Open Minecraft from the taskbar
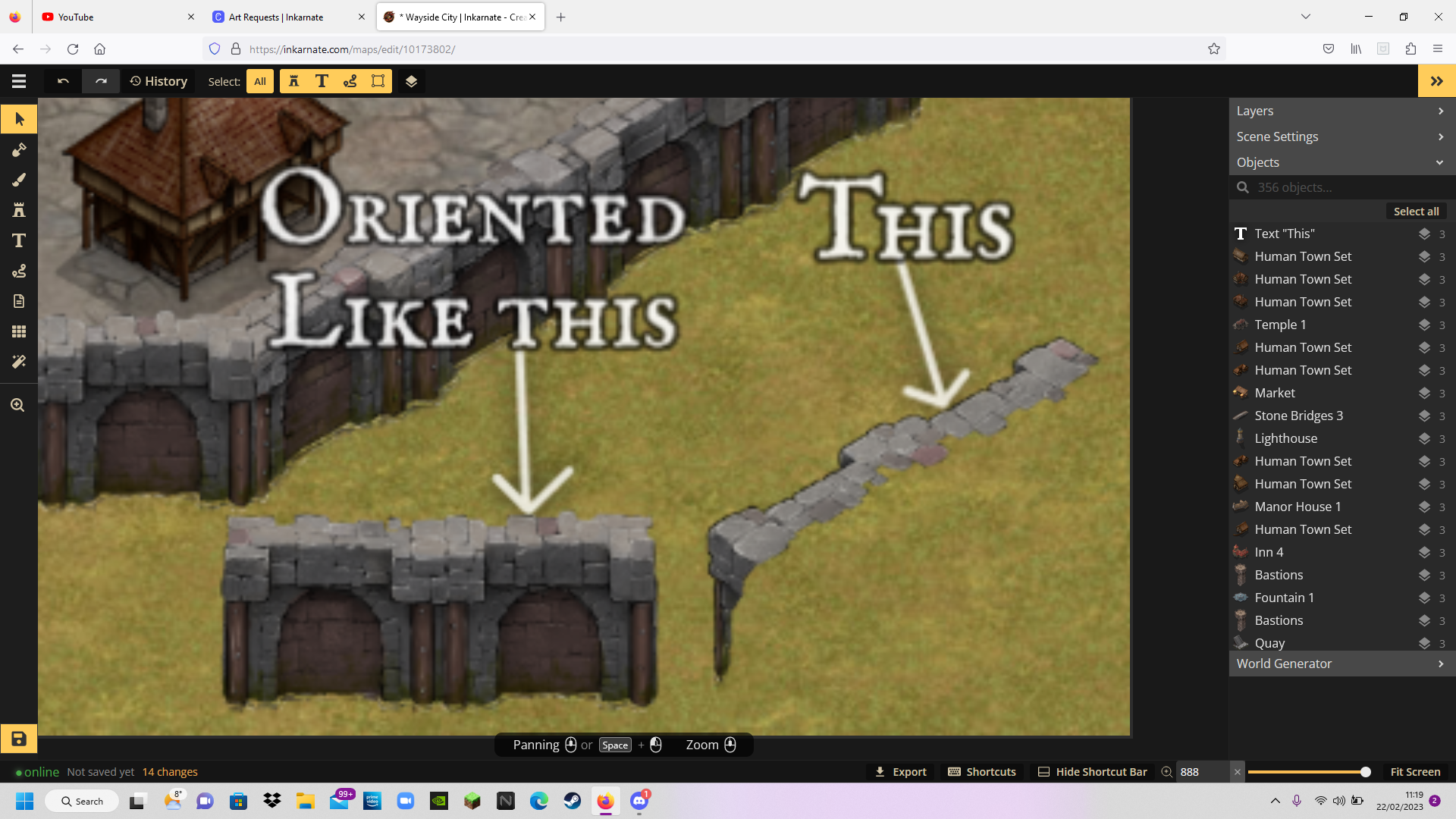This screenshot has height=819, width=1456. click(472, 801)
